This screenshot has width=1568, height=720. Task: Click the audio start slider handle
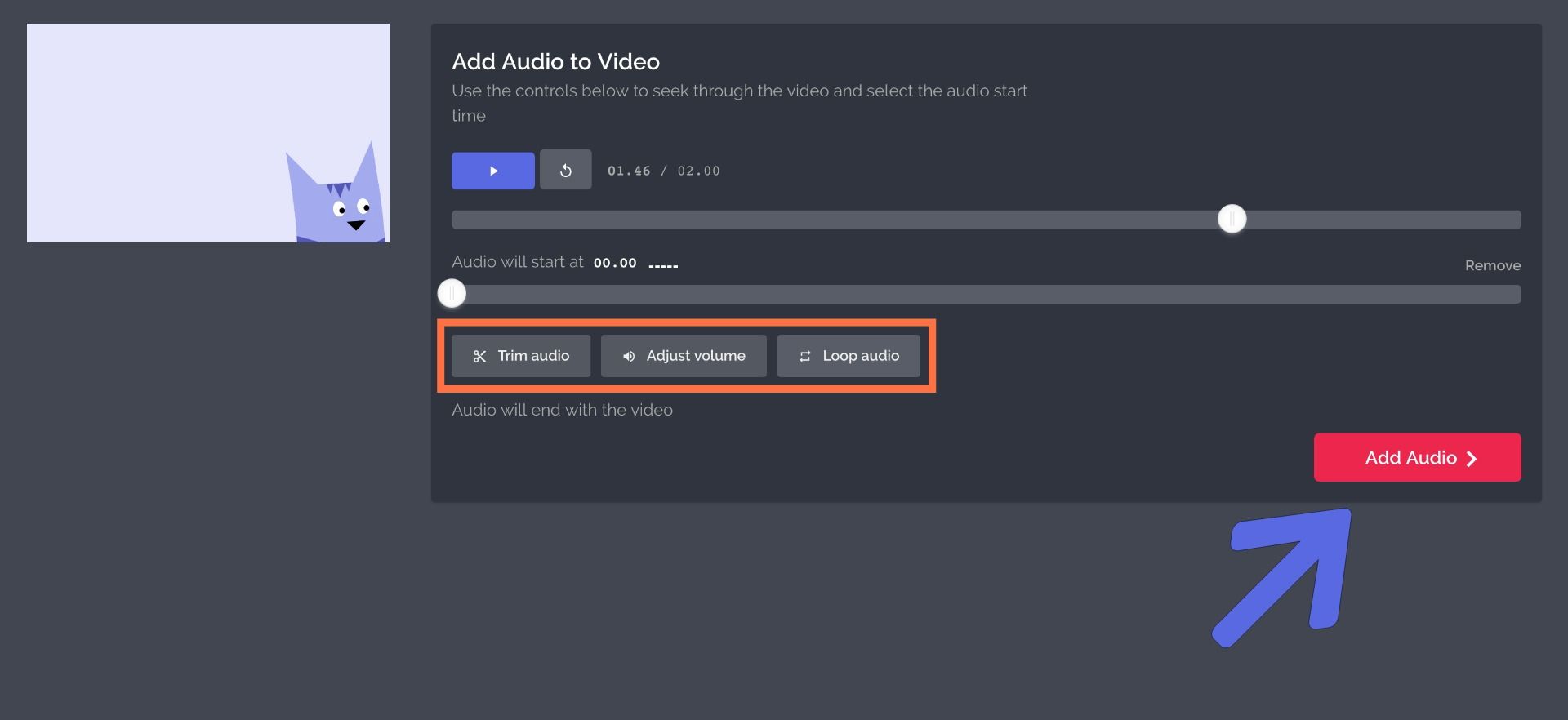(x=452, y=294)
